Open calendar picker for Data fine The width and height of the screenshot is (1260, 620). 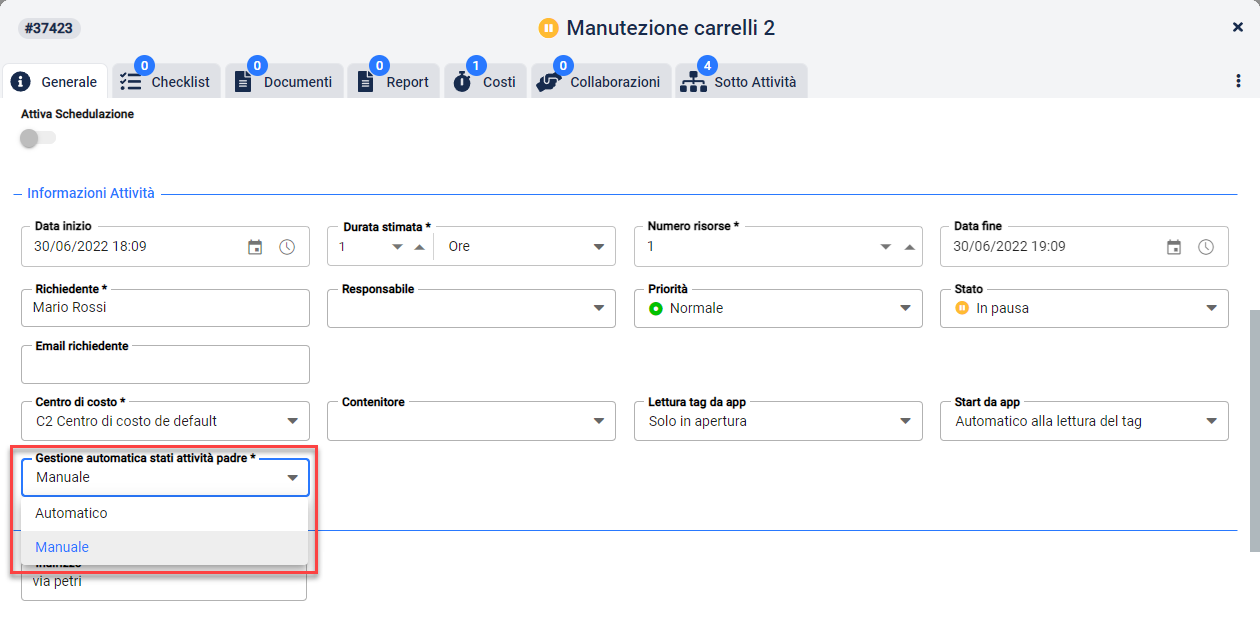(x=1174, y=247)
